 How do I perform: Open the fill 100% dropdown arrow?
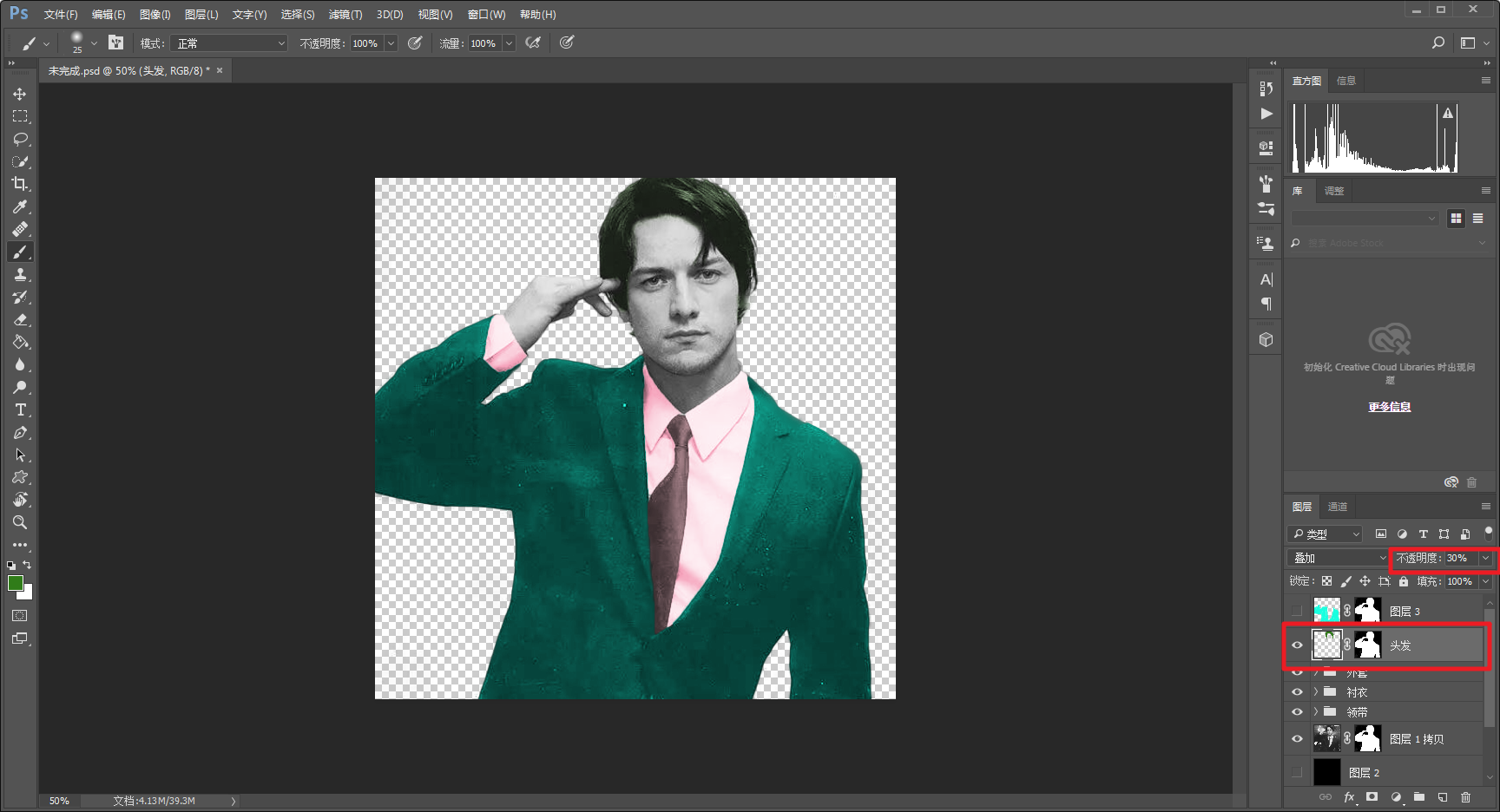pos(1486,581)
